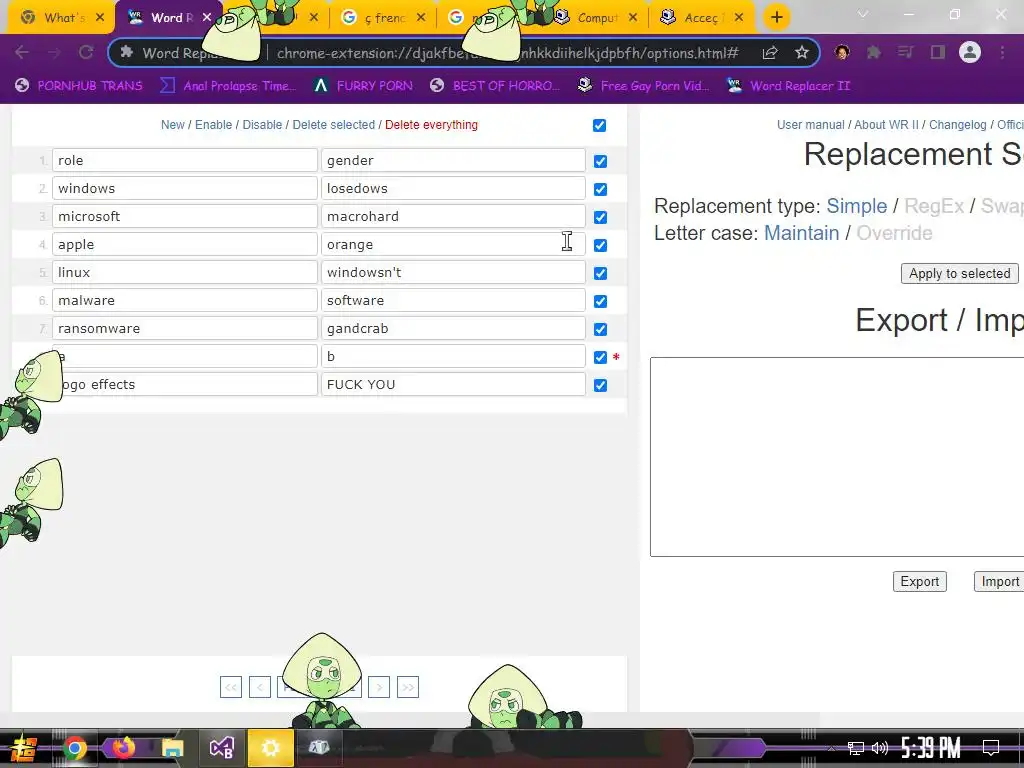Click Delete everything link

click(x=431, y=125)
